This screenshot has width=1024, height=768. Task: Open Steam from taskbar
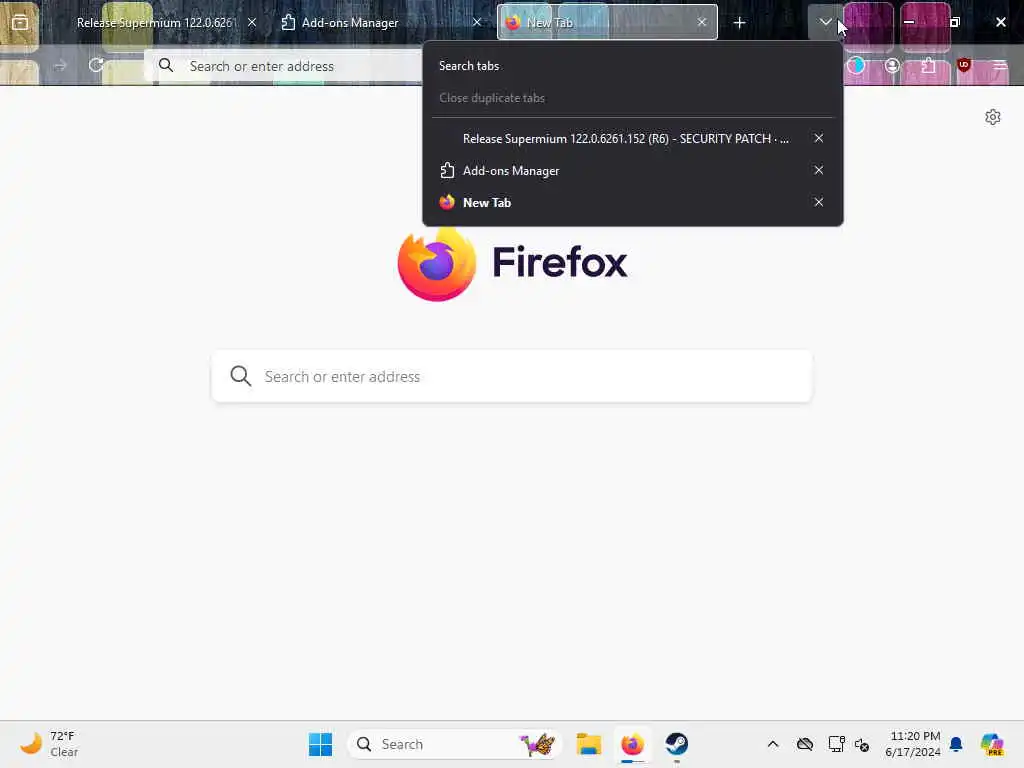coord(677,744)
